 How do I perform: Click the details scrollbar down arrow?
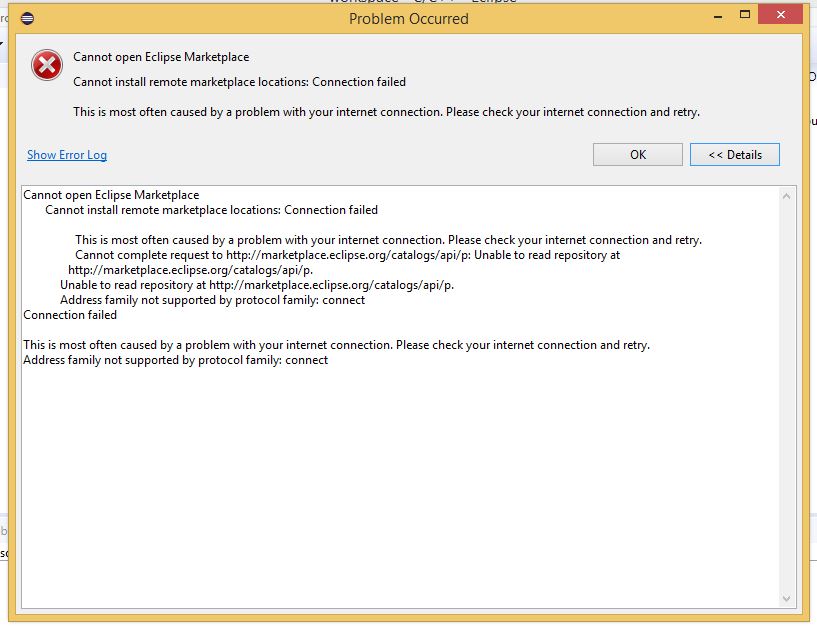(789, 599)
